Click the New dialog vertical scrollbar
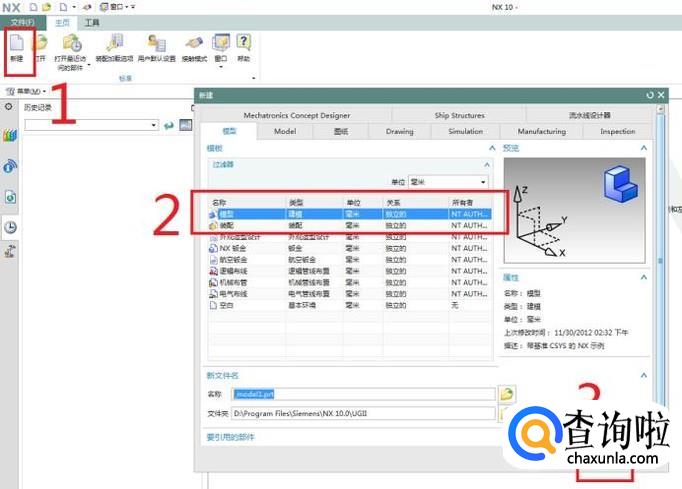The width and height of the screenshot is (682, 489). click(660, 261)
